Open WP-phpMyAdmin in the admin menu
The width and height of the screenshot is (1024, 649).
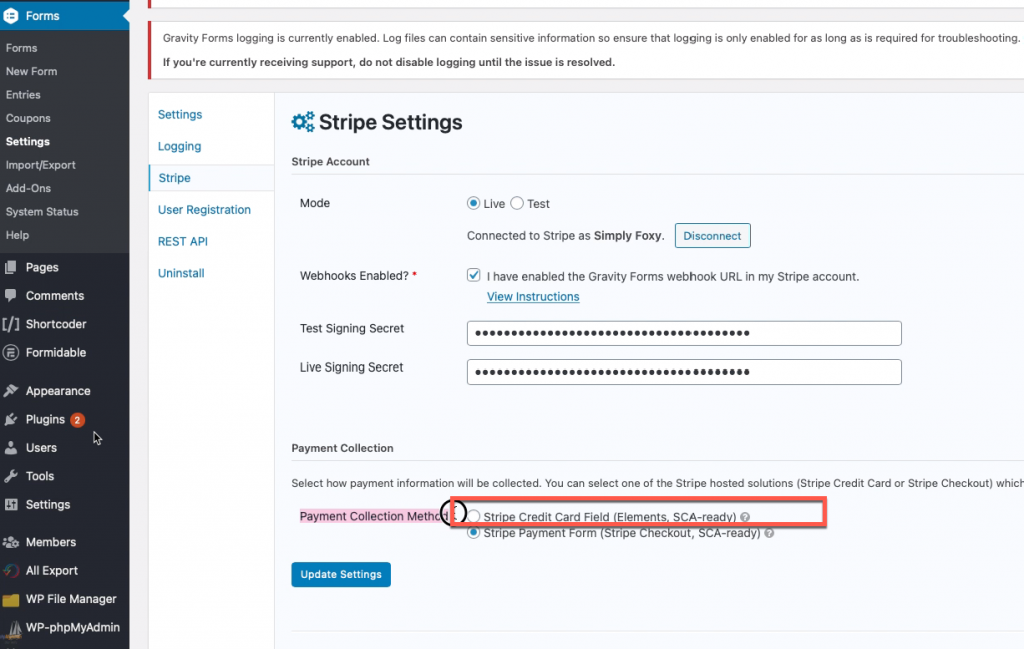[x=72, y=627]
